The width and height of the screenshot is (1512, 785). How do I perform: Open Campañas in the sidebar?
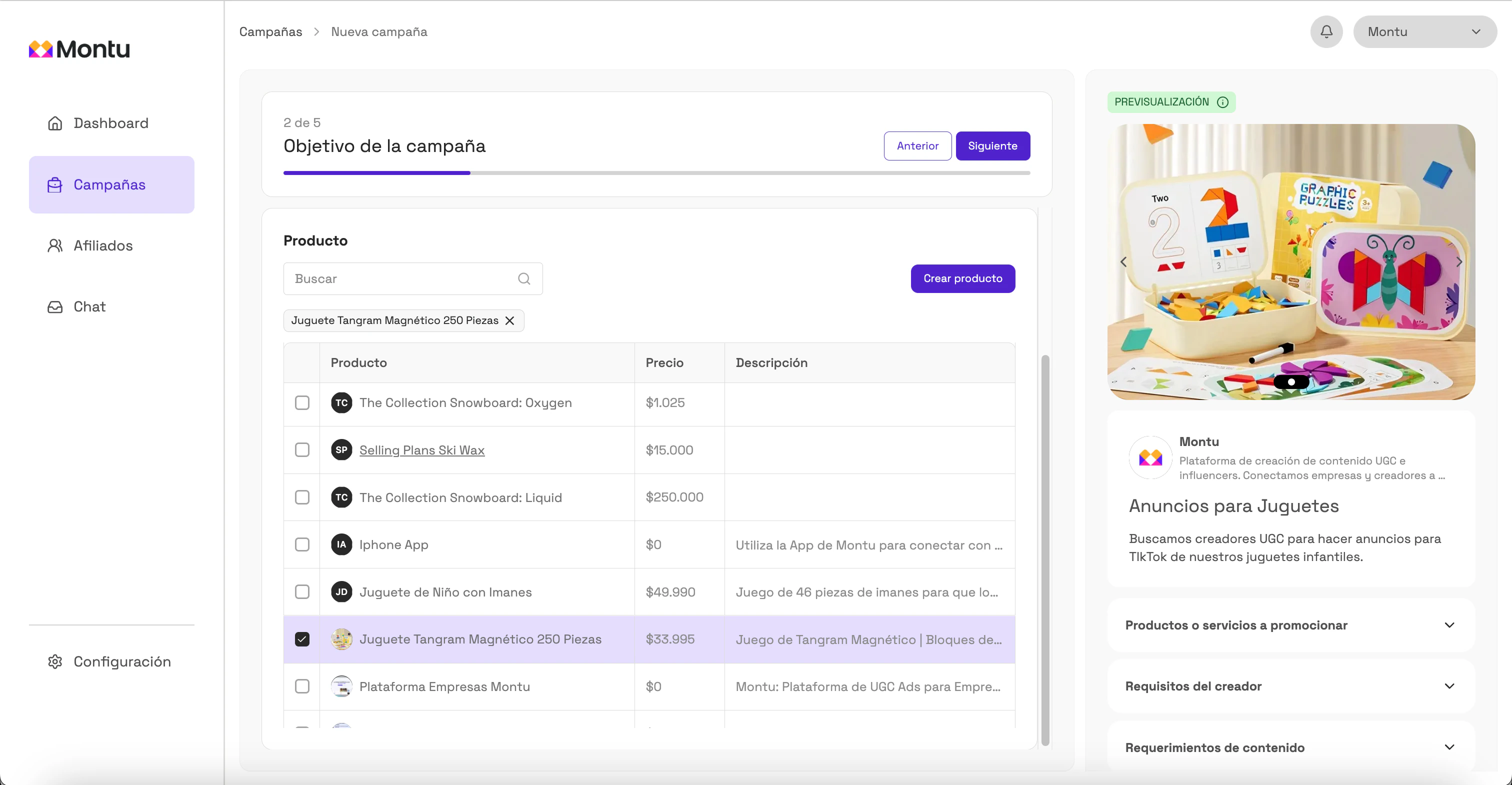click(x=111, y=184)
